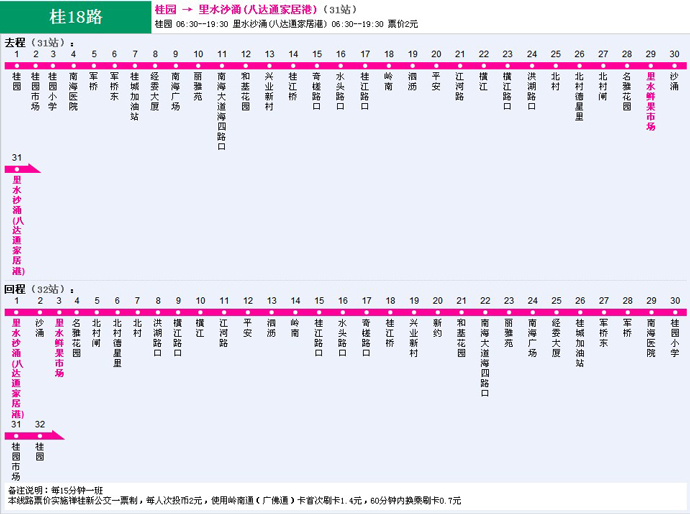Click 洪湖路口 under 去程 station 24
Screen dimensions: 690x514
coord(532,91)
